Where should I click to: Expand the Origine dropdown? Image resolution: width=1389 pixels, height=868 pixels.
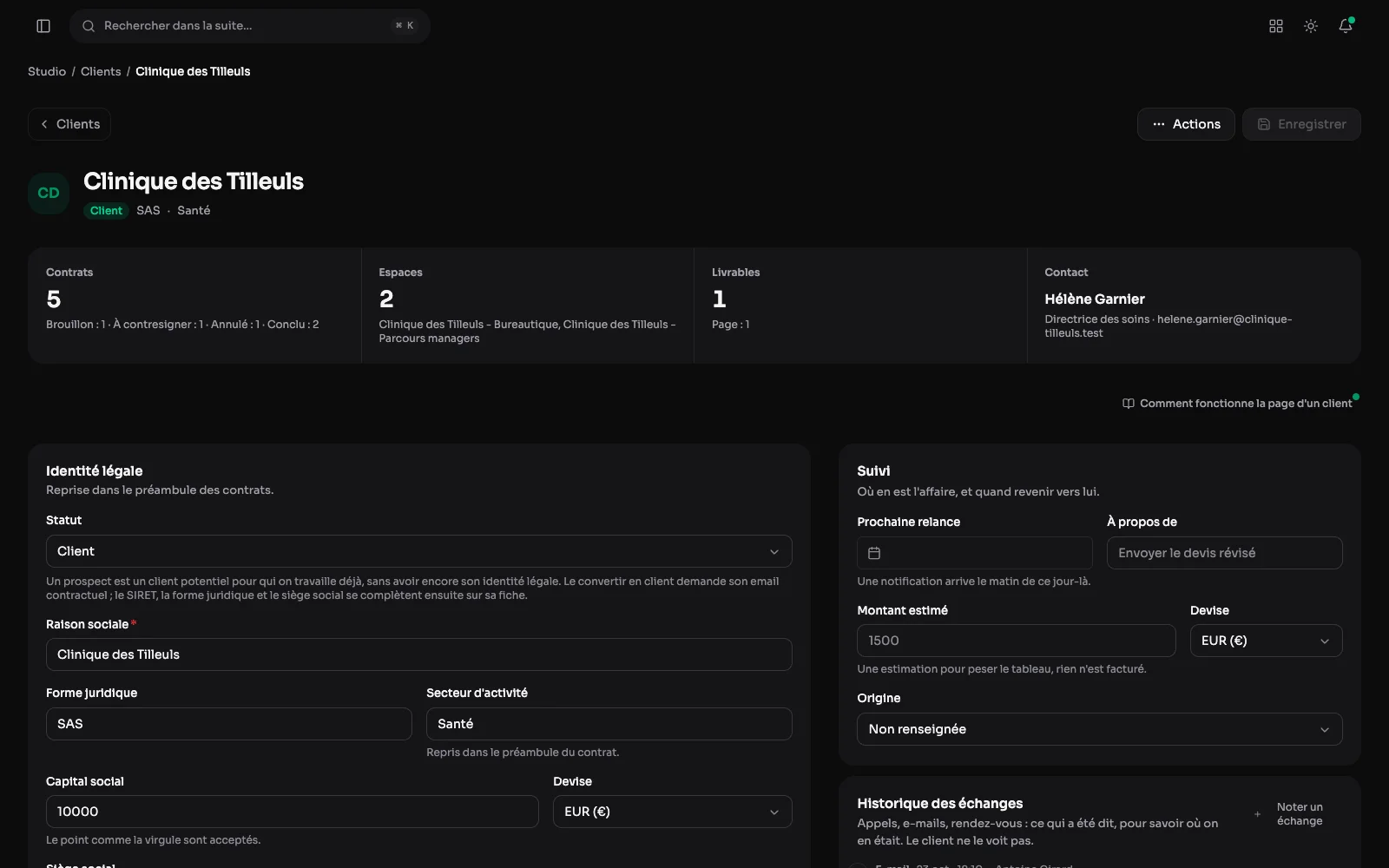click(1099, 729)
